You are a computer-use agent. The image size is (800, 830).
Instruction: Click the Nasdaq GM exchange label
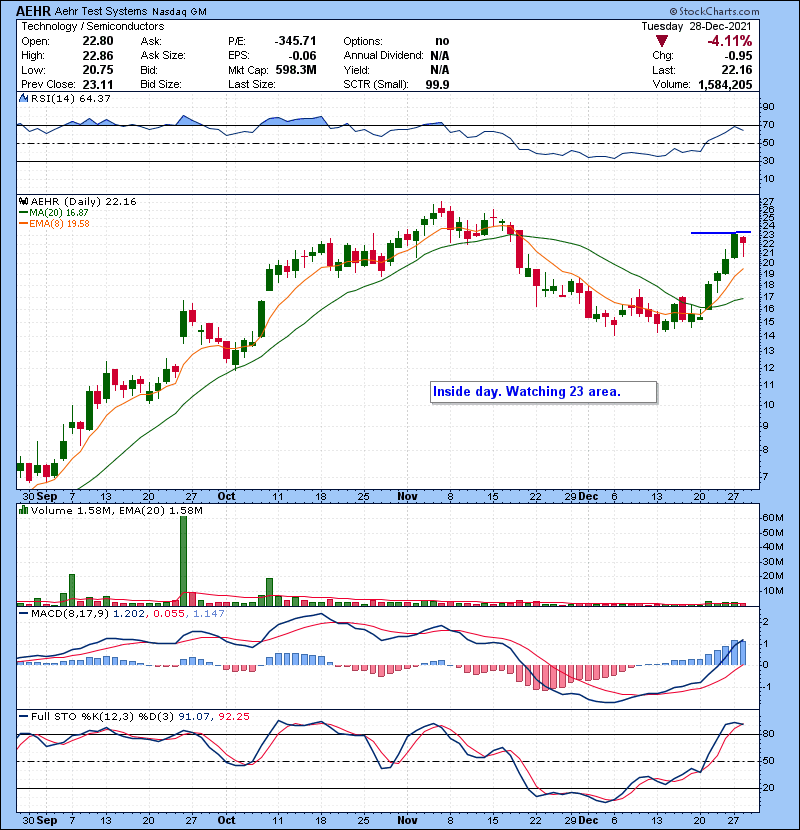(x=179, y=12)
